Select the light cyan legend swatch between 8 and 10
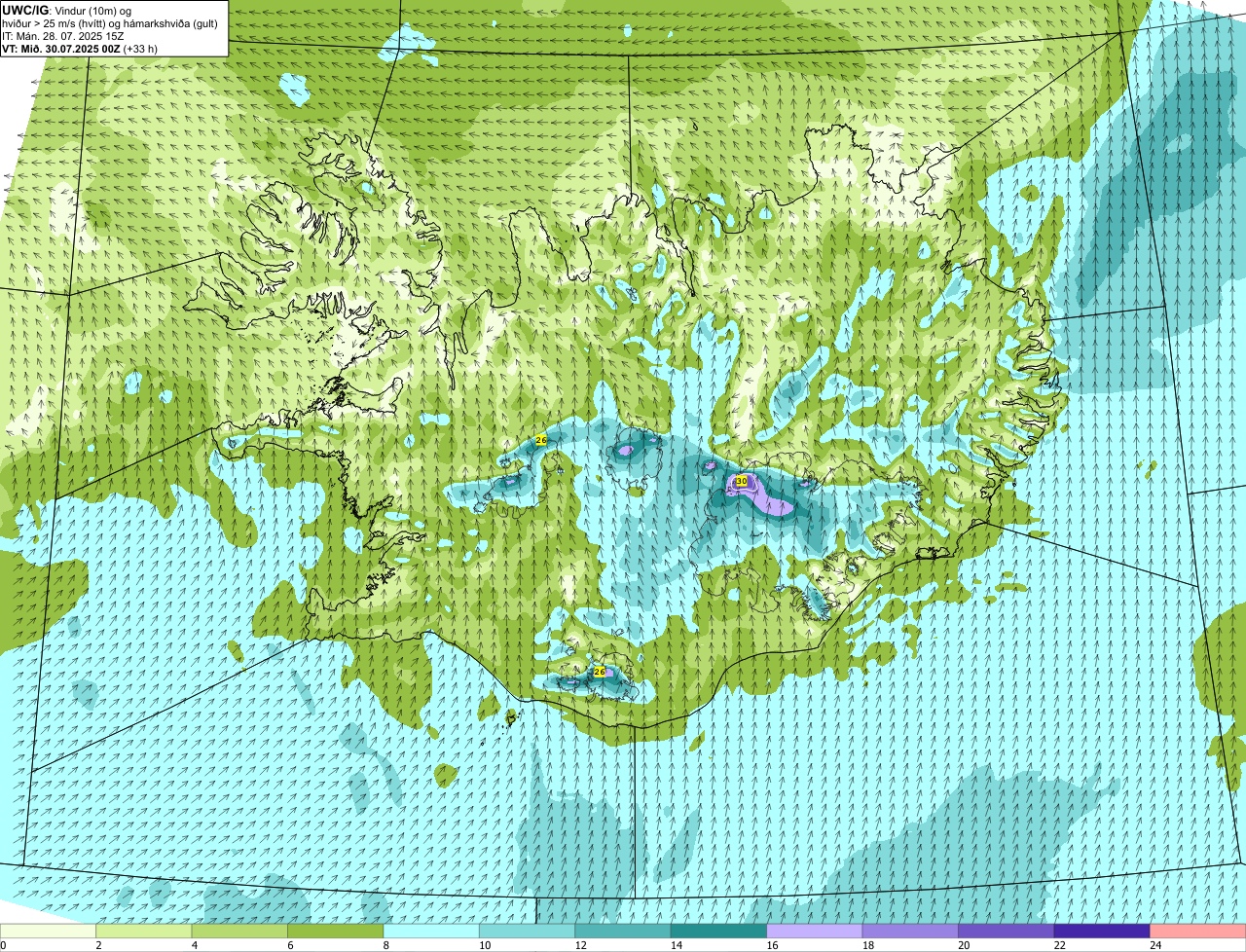 pos(431,931)
